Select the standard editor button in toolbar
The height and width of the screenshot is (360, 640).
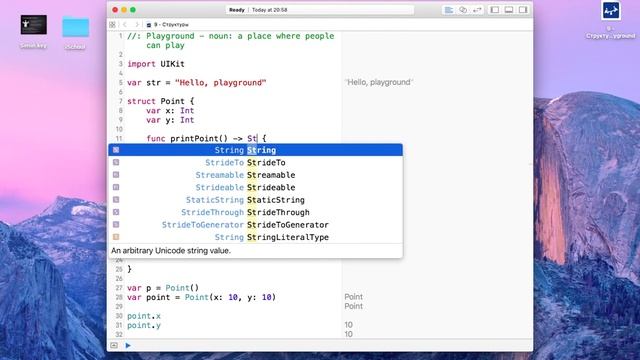tap(449, 10)
